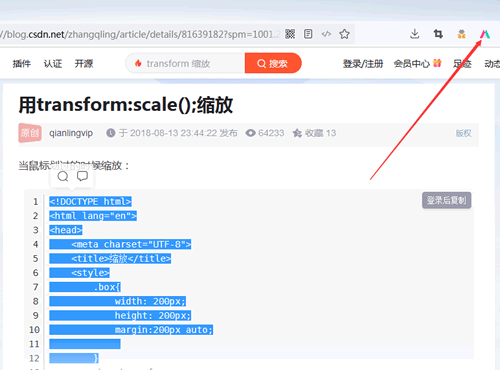This screenshot has height=370, width=500.
Task: Open 会员中心 member center link
Action: [412, 64]
